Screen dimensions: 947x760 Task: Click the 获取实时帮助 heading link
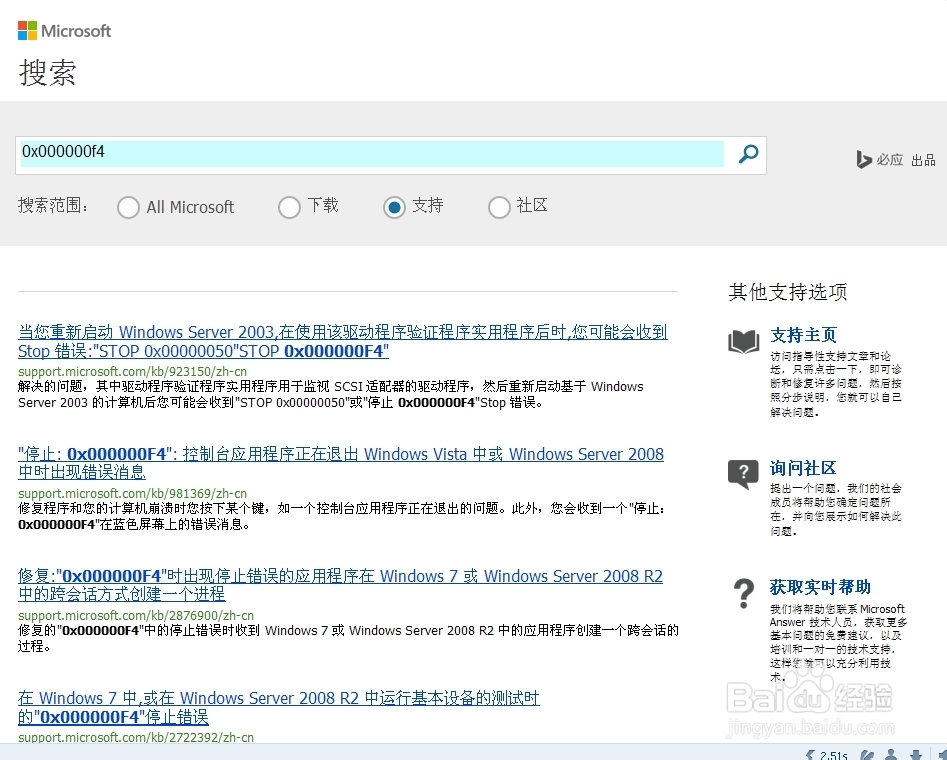[x=820, y=587]
